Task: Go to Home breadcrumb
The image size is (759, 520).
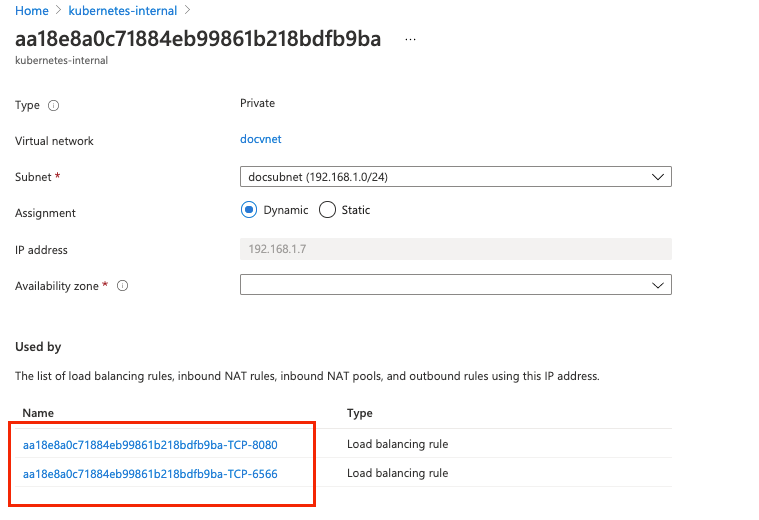Action: pos(32,11)
